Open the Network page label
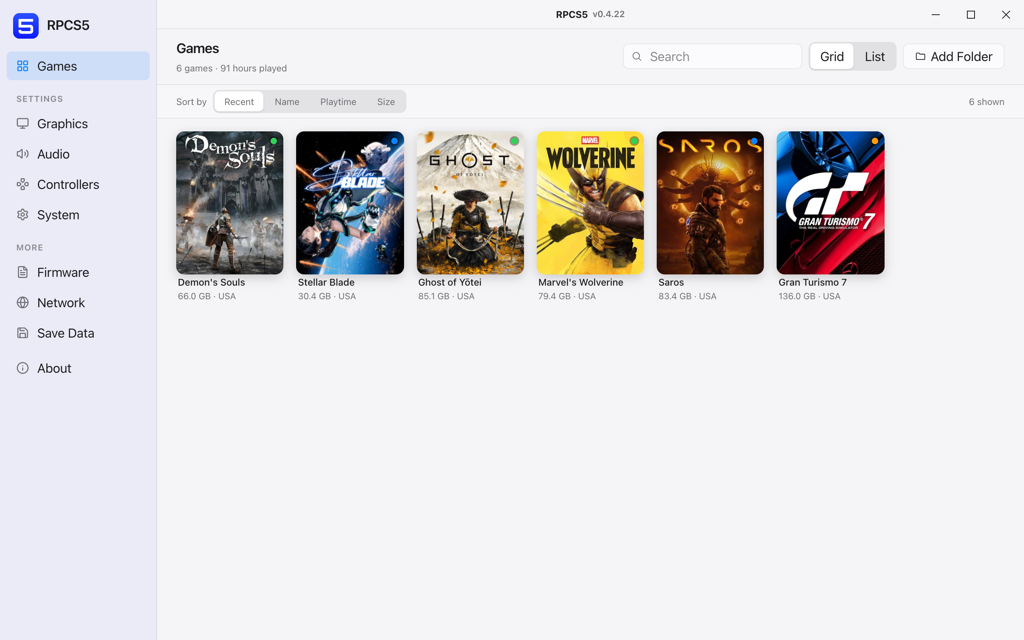1024x640 pixels. (61, 302)
